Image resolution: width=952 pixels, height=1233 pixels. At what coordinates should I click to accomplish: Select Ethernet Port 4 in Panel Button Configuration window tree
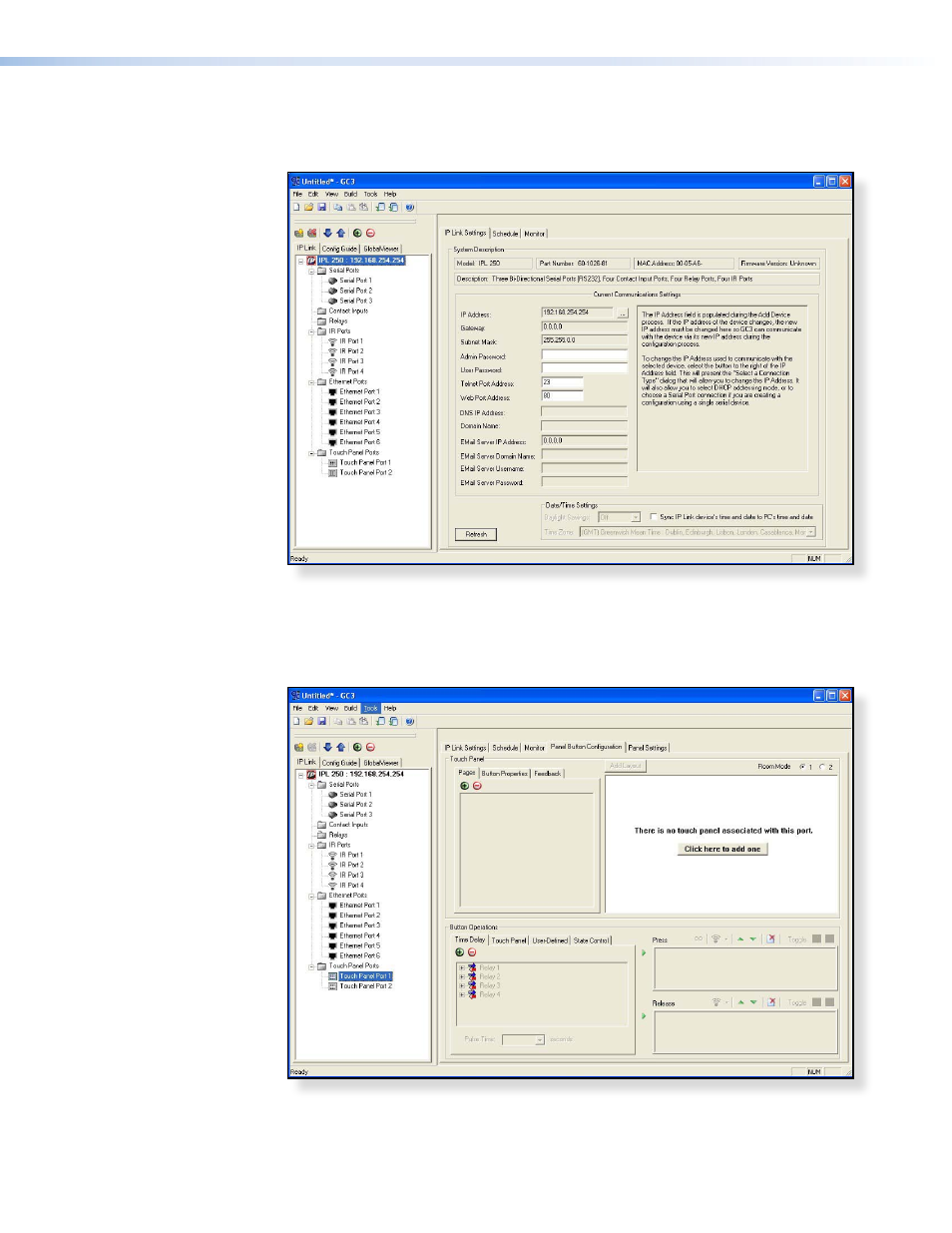(x=359, y=935)
